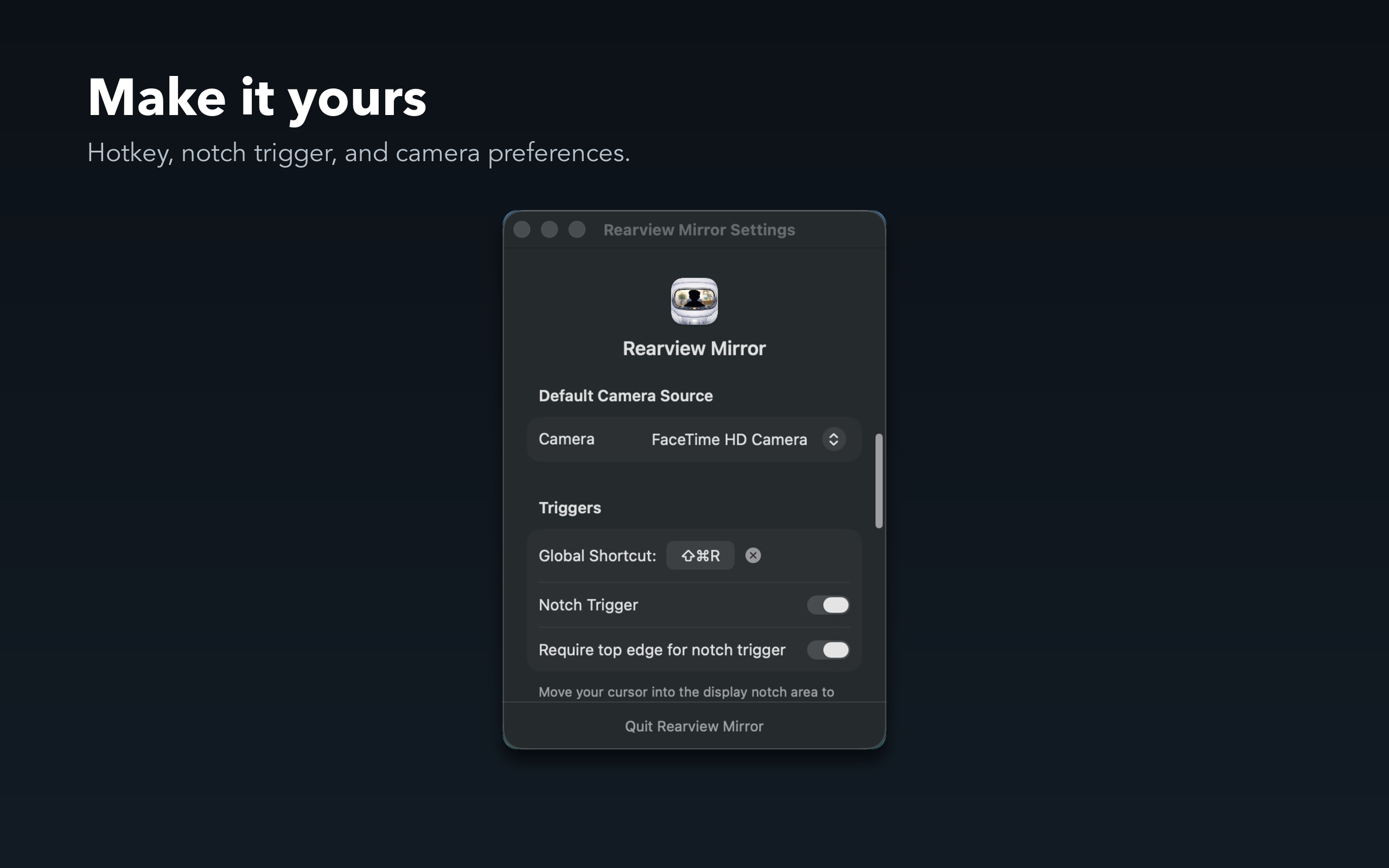Viewport: 1389px width, 868px height.
Task: Click the Default Camera Source heading
Action: click(625, 395)
